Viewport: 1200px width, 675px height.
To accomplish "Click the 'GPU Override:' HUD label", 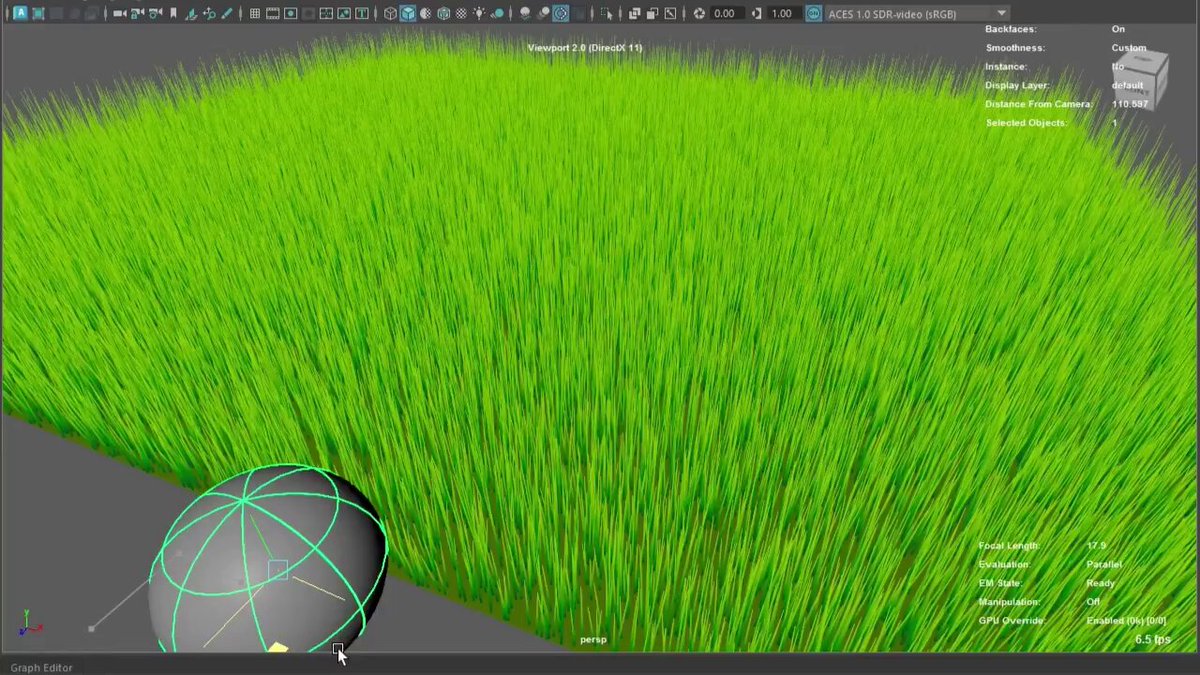I will pos(1012,621).
